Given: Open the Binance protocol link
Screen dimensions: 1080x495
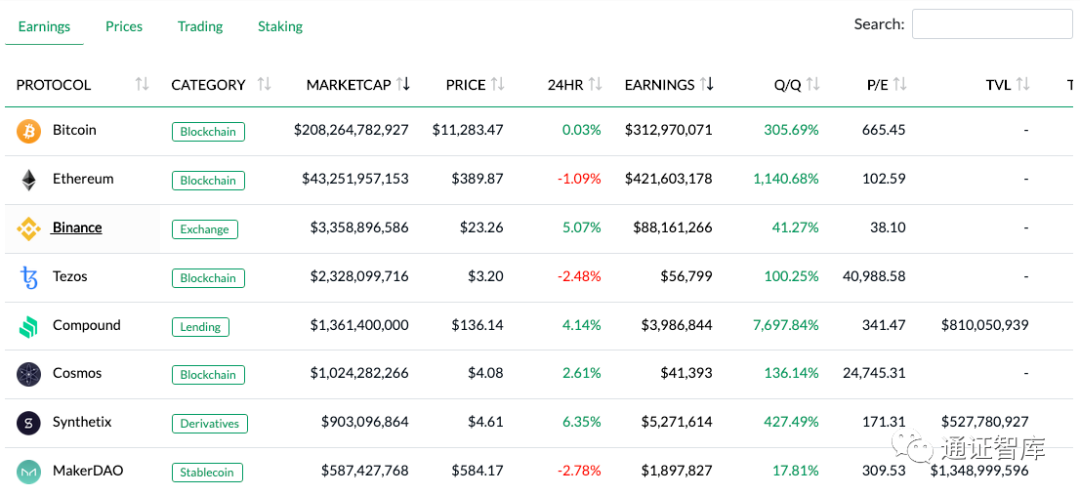Looking at the screenshot, I should 77,228.
